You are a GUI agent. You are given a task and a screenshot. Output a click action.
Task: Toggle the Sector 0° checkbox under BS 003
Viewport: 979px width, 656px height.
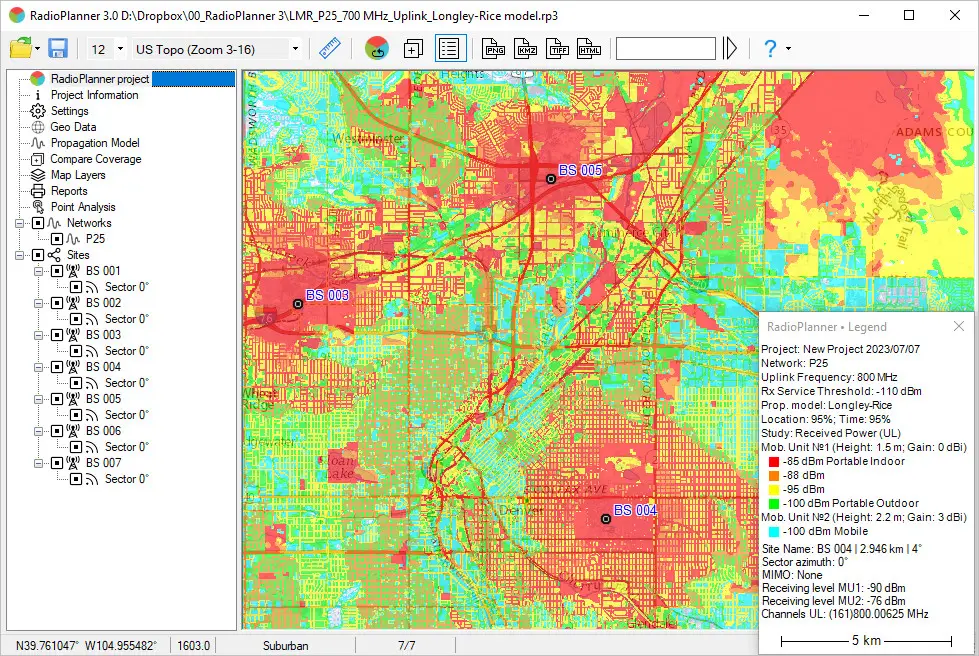(76, 351)
